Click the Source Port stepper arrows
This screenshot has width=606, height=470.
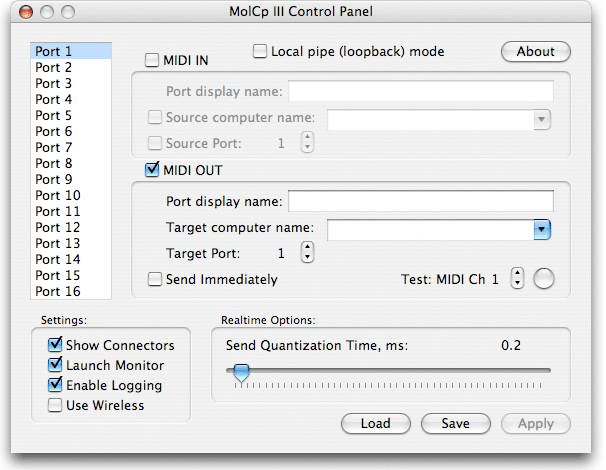pos(308,143)
